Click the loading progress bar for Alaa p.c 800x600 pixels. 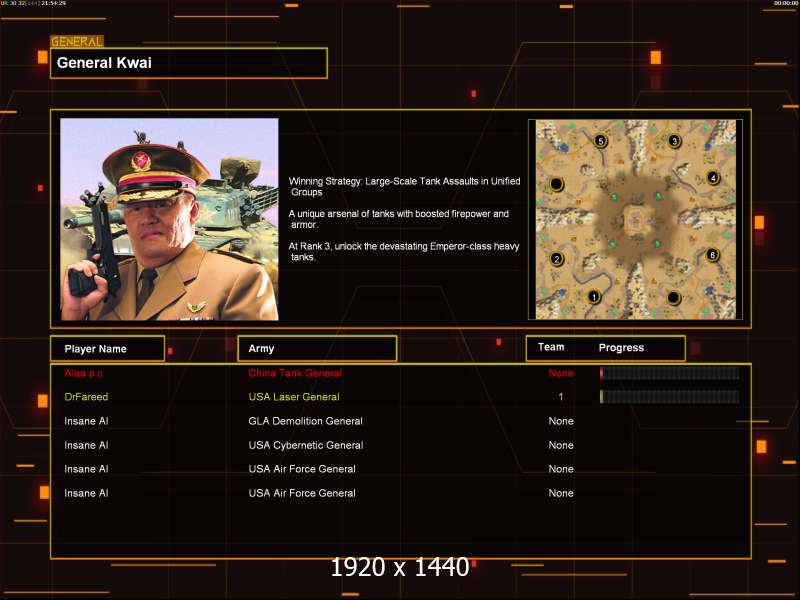click(669, 373)
